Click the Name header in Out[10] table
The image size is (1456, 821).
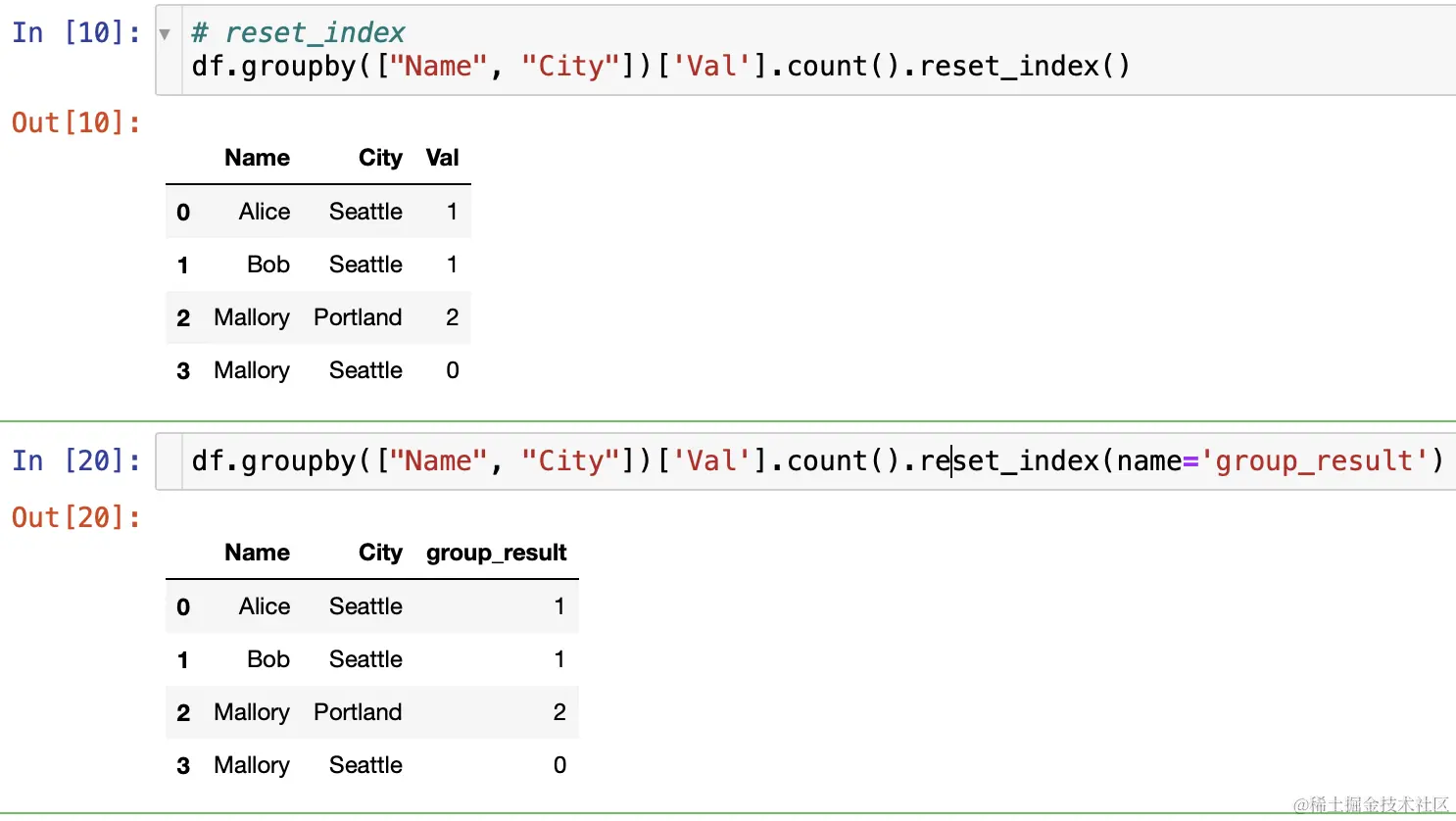pos(257,158)
